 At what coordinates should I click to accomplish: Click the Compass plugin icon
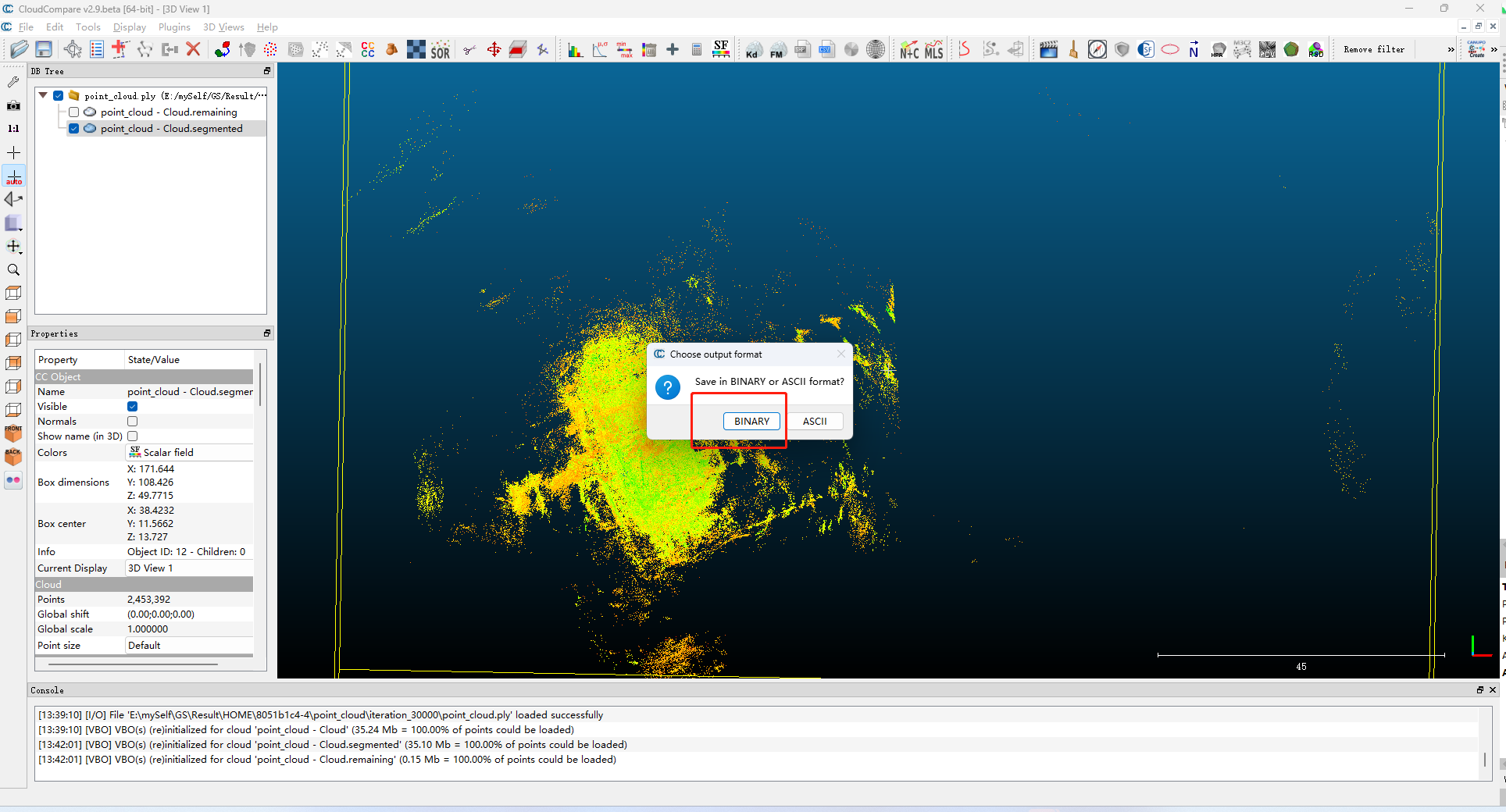(x=1097, y=50)
